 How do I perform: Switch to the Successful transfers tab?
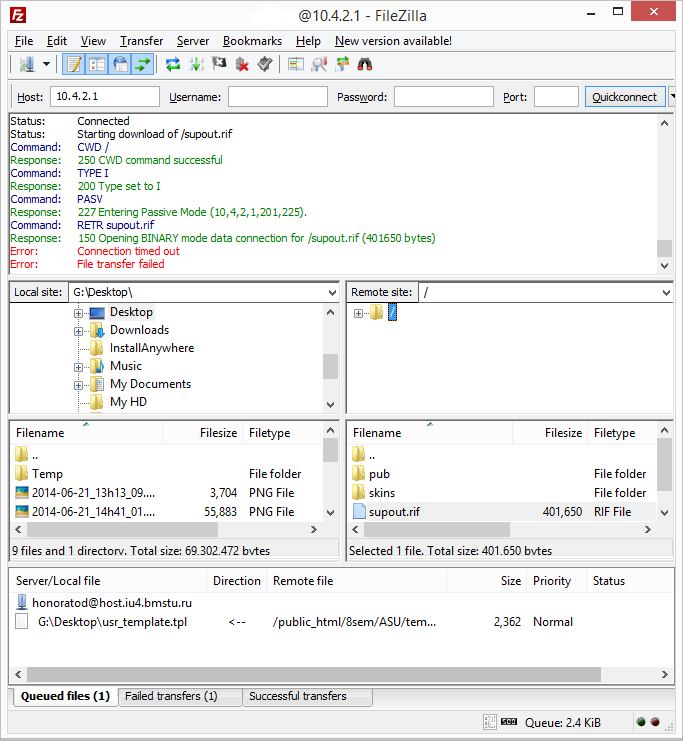tap(307, 696)
